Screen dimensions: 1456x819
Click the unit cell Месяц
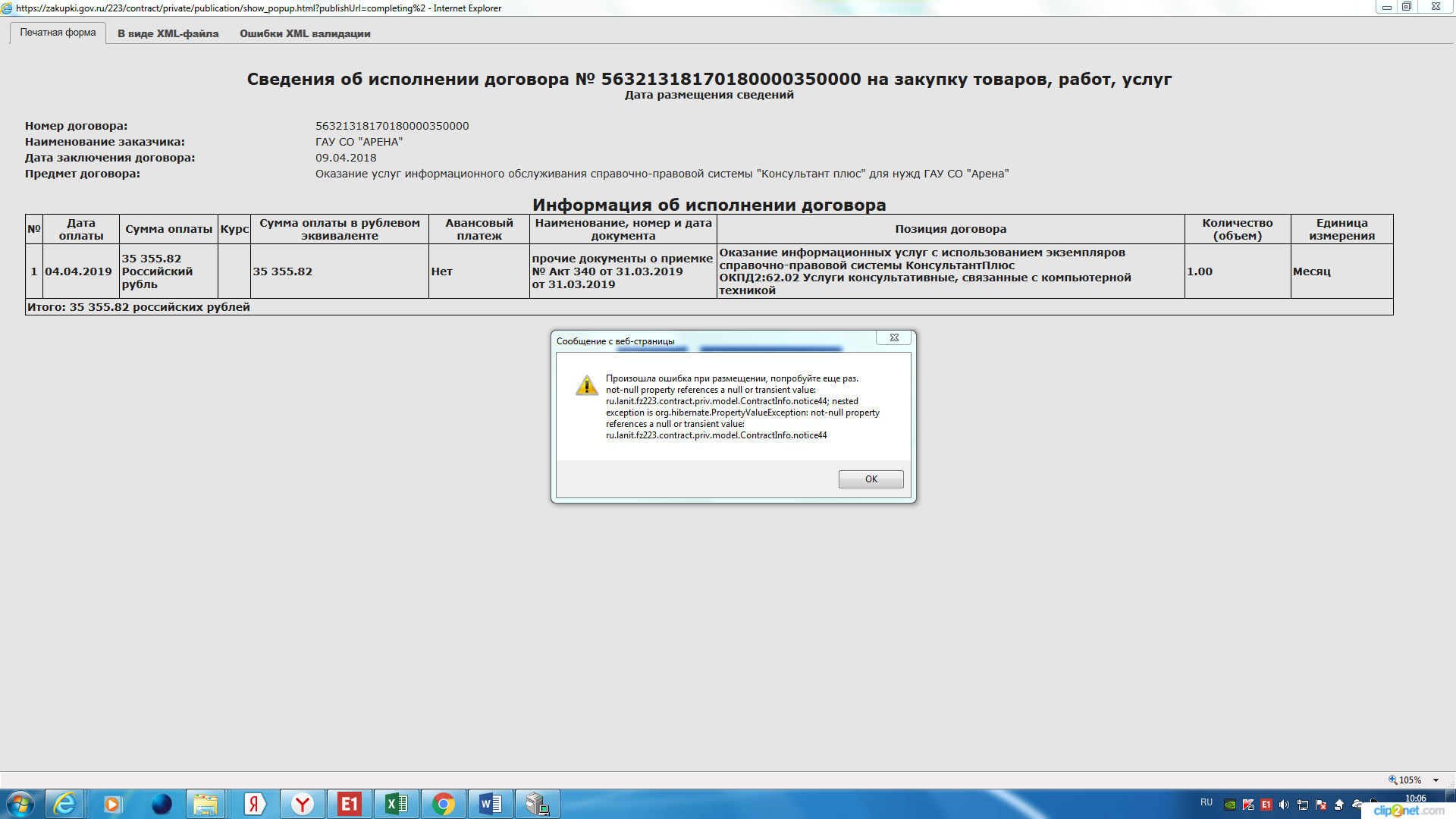click(1341, 271)
